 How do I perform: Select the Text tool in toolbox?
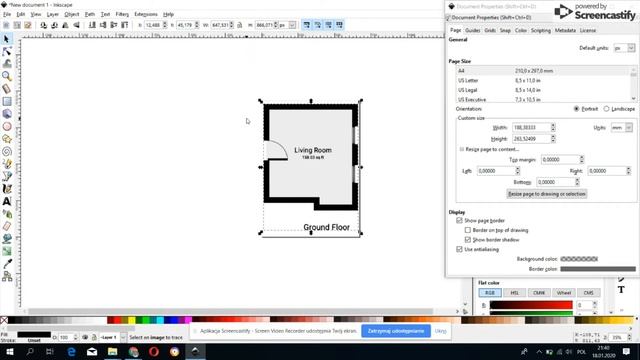pos(7,201)
